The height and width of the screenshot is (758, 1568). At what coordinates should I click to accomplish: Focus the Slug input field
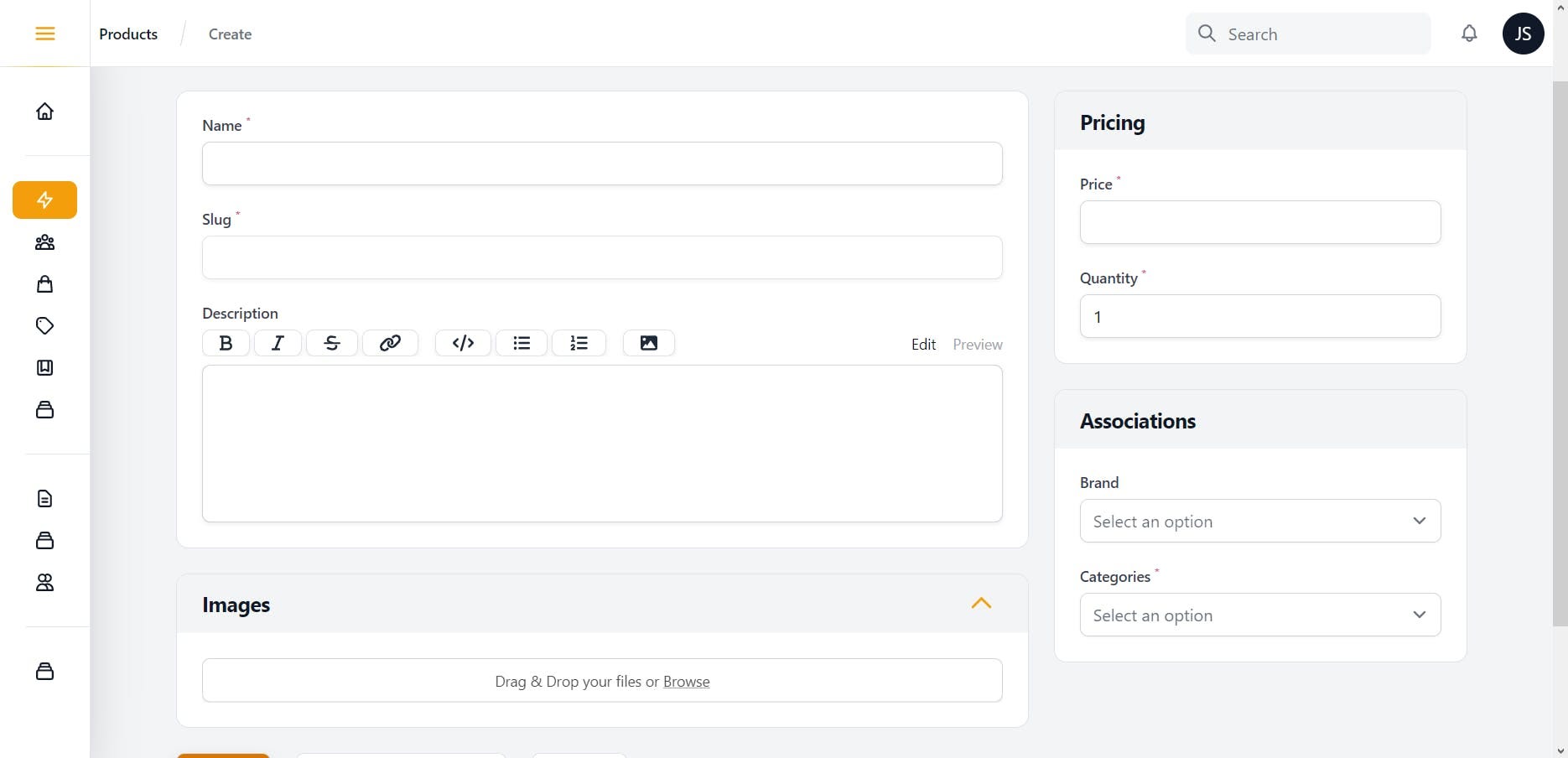[602, 257]
